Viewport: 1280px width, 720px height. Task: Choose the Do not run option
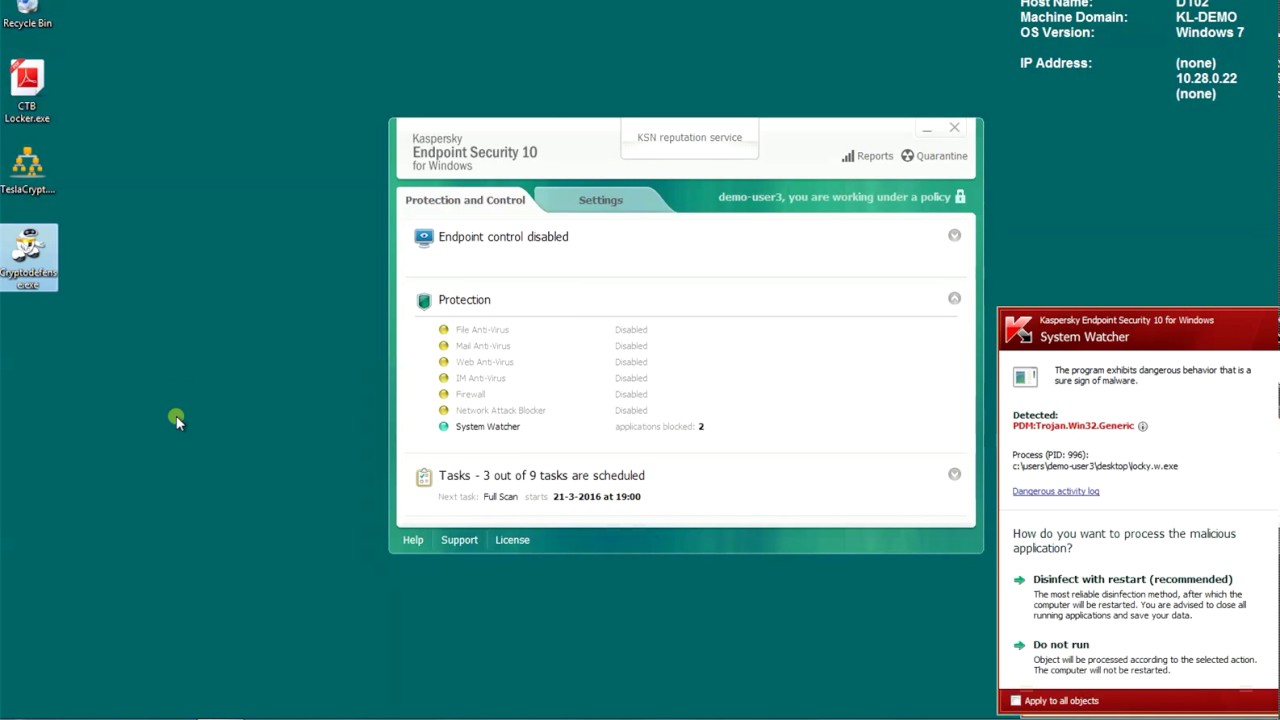1060,645
